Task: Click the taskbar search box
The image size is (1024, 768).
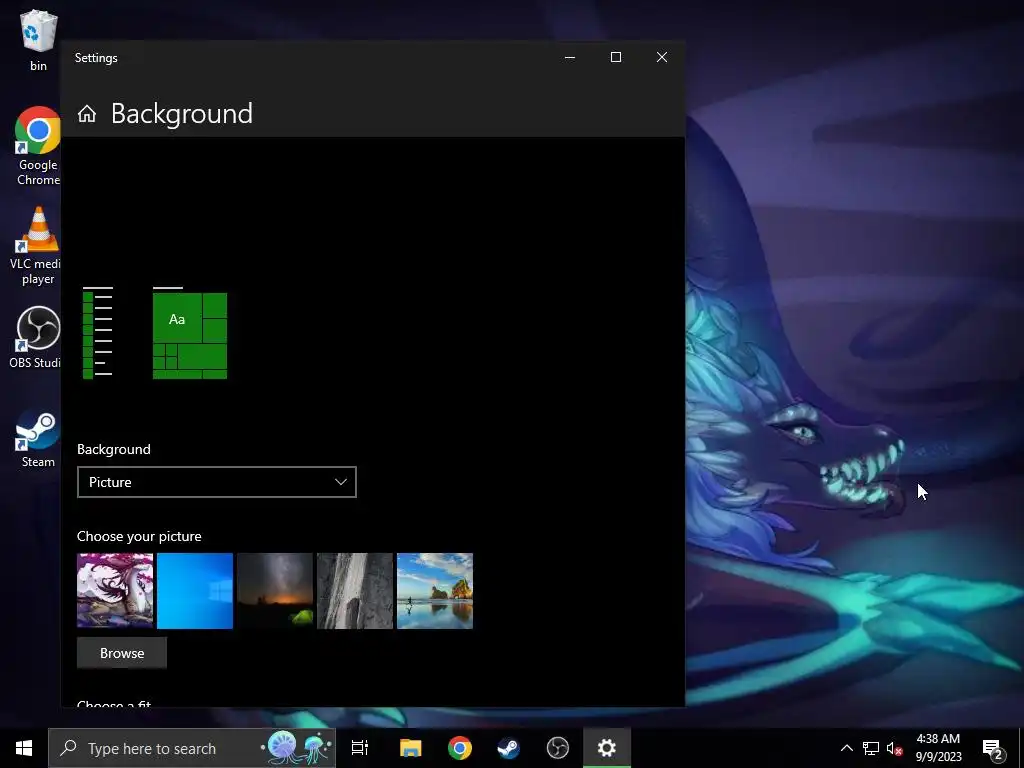Action: click(x=192, y=748)
